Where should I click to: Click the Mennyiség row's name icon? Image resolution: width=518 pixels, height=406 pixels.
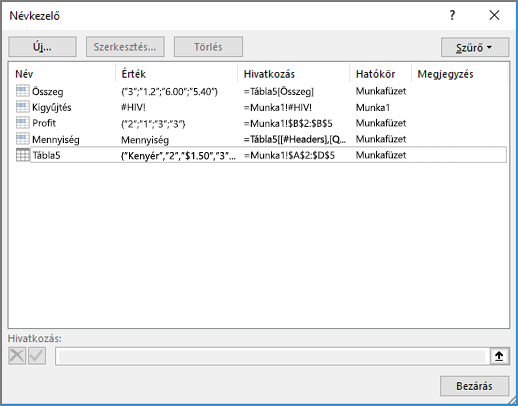pos(23,139)
